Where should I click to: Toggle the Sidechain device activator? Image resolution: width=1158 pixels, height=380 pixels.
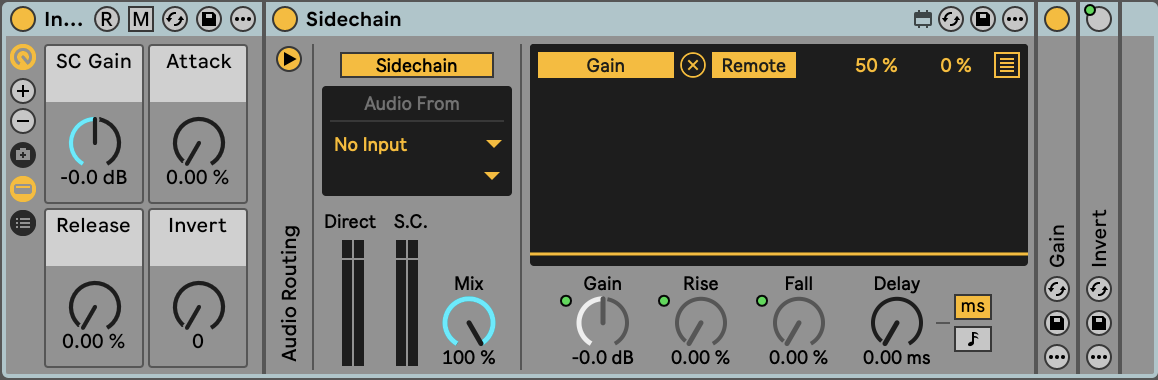[285, 20]
